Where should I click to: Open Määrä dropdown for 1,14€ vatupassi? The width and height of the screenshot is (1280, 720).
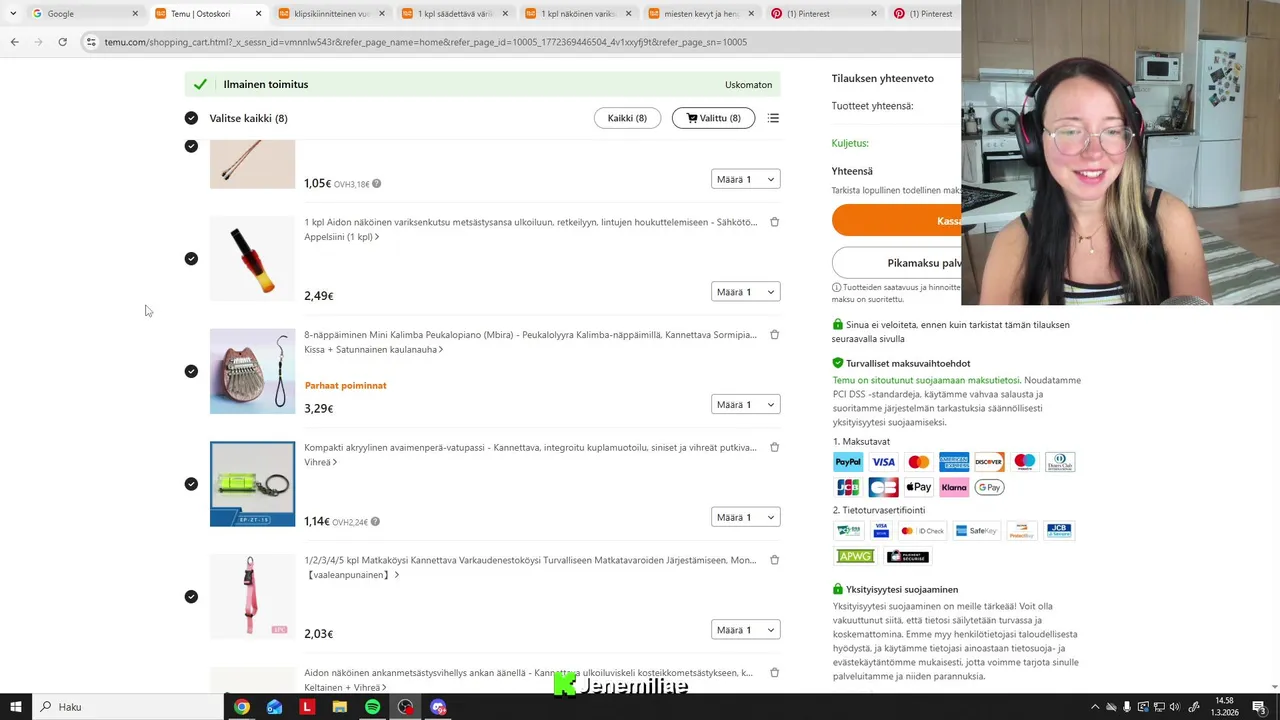(x=745, y=517)
